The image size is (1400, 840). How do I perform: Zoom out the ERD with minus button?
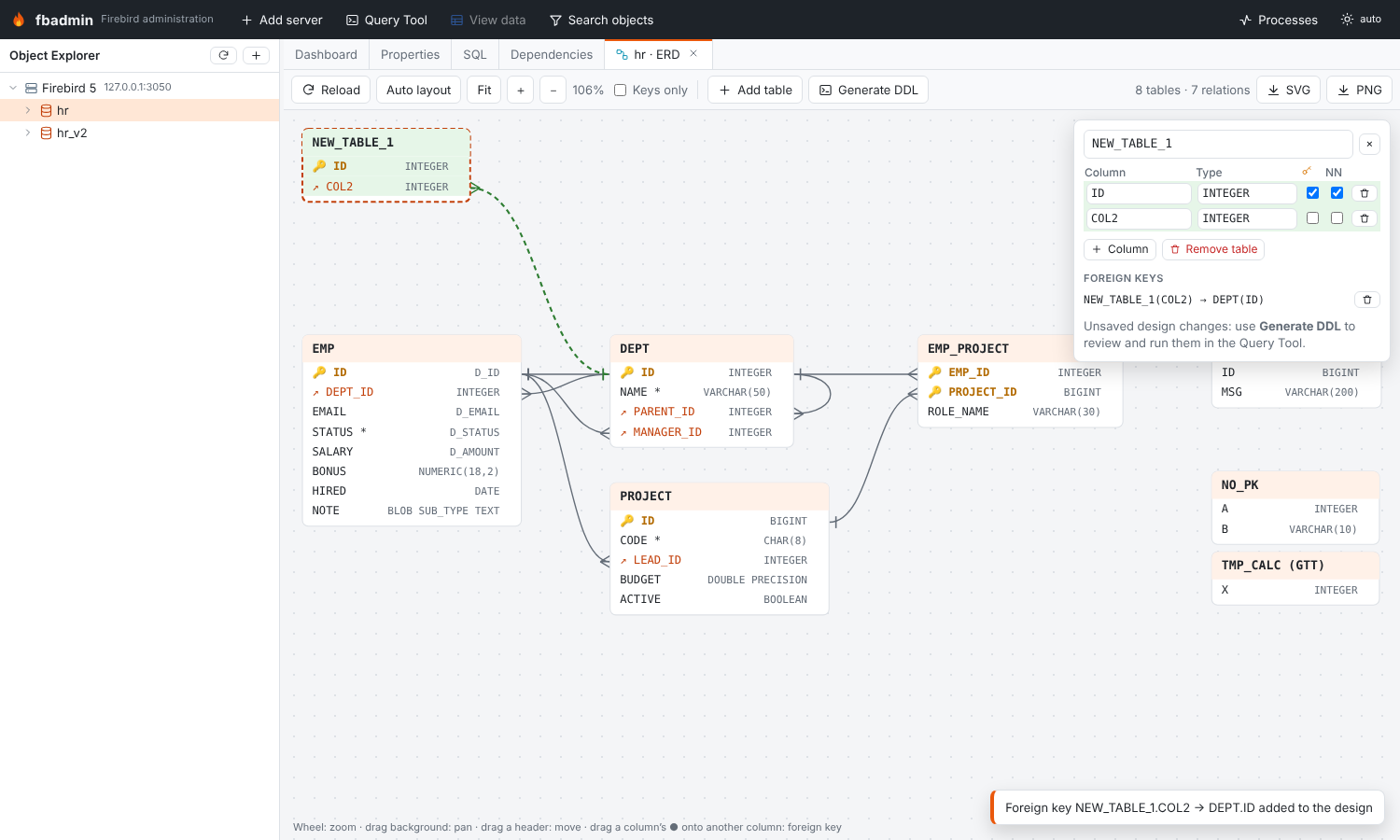pyautogui.click(x=553, y=90)
